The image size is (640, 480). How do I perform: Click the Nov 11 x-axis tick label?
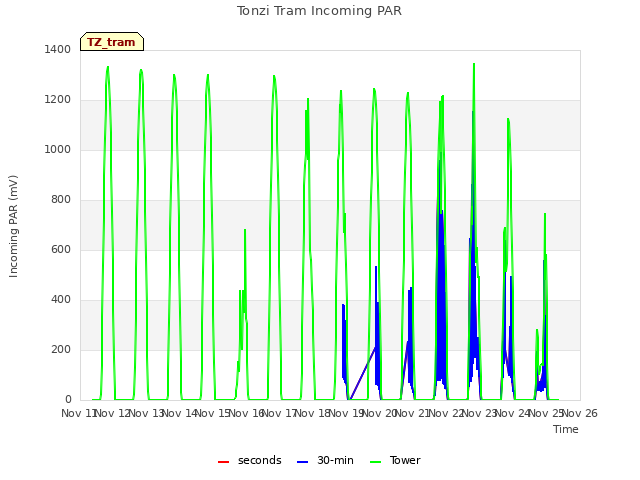pyautogui.click(x=78, y=413)
